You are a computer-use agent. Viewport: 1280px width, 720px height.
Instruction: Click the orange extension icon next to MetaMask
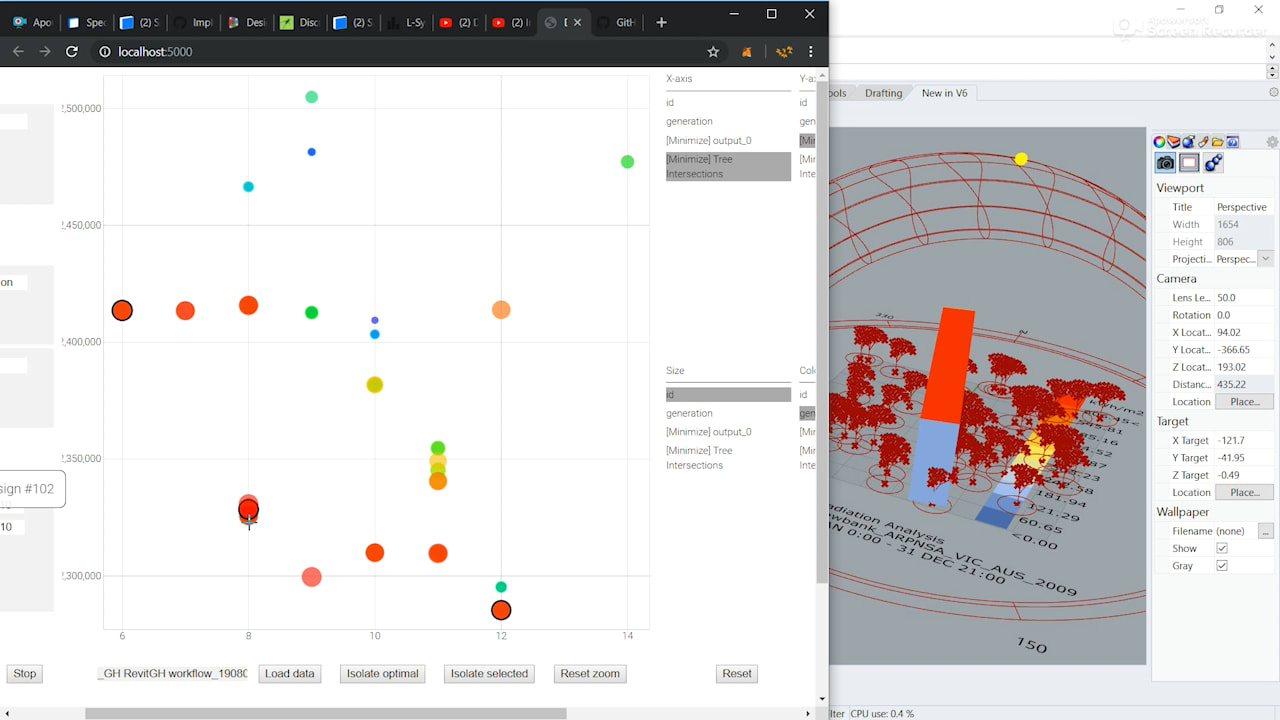point(784,52)
